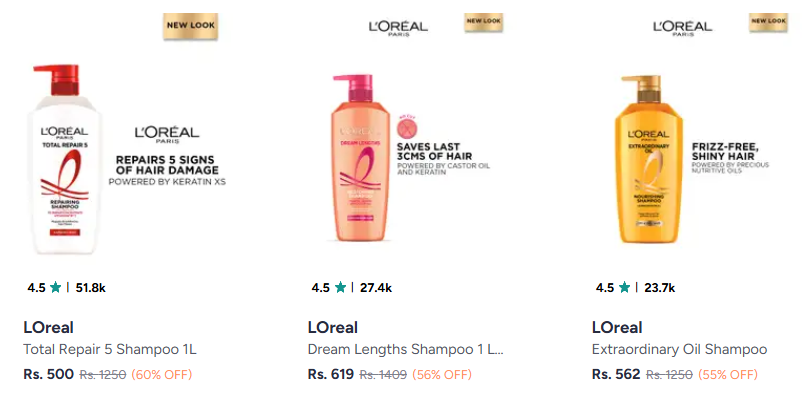
Task: Click New Look badge on first product
Action: click(x=190, y=26)
